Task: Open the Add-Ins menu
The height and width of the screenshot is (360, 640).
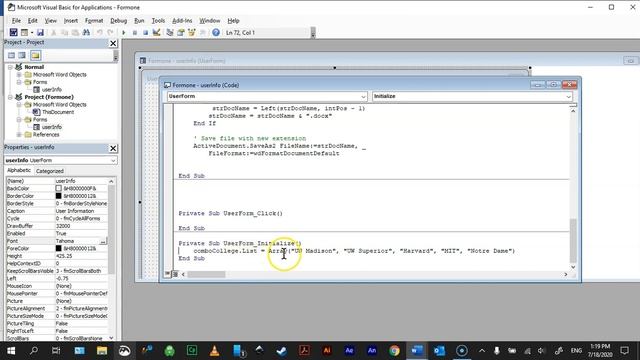Action: tap(182, 20)
